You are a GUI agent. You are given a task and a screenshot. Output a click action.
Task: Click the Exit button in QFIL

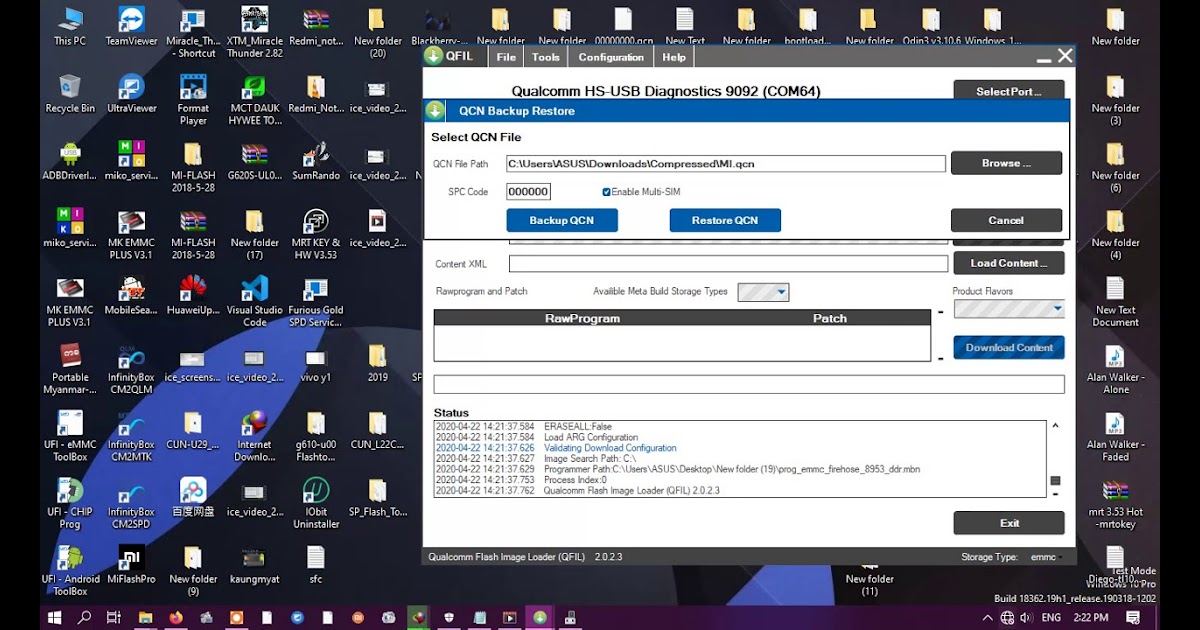pyautogui.click(x=1009, y=523)
